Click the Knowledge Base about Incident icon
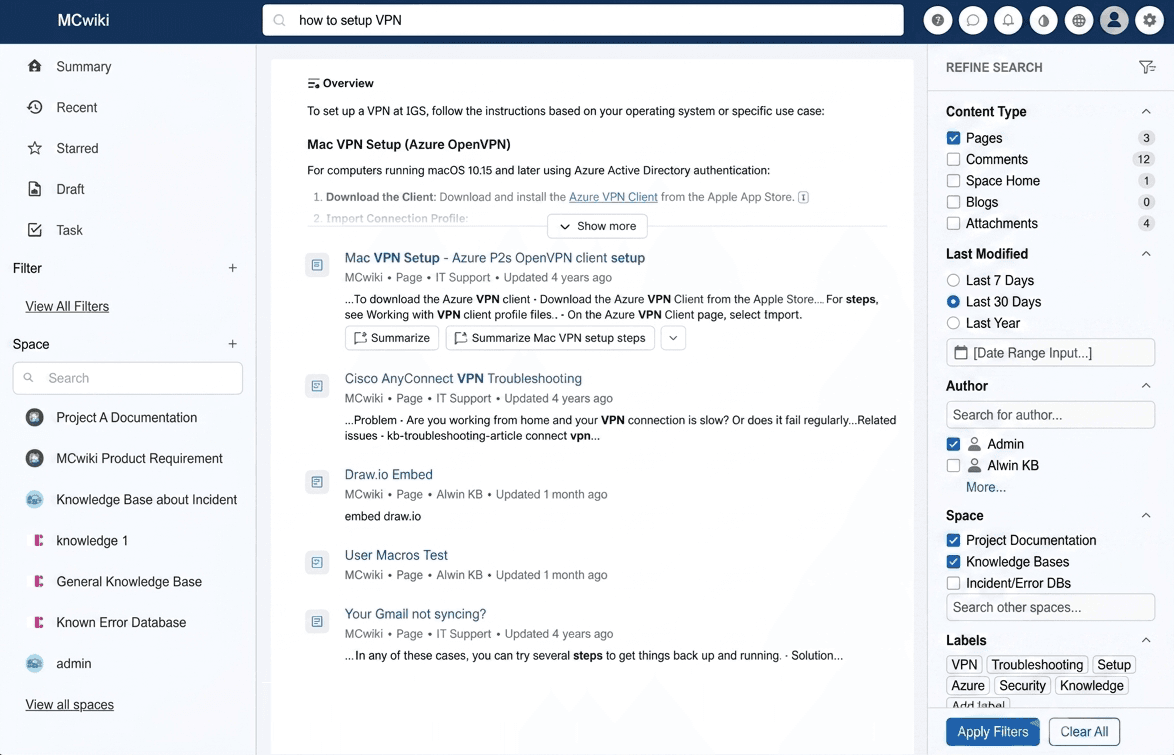Image resolution: width=1174 pixels, height=755 pixels. (x=34, y=500)
